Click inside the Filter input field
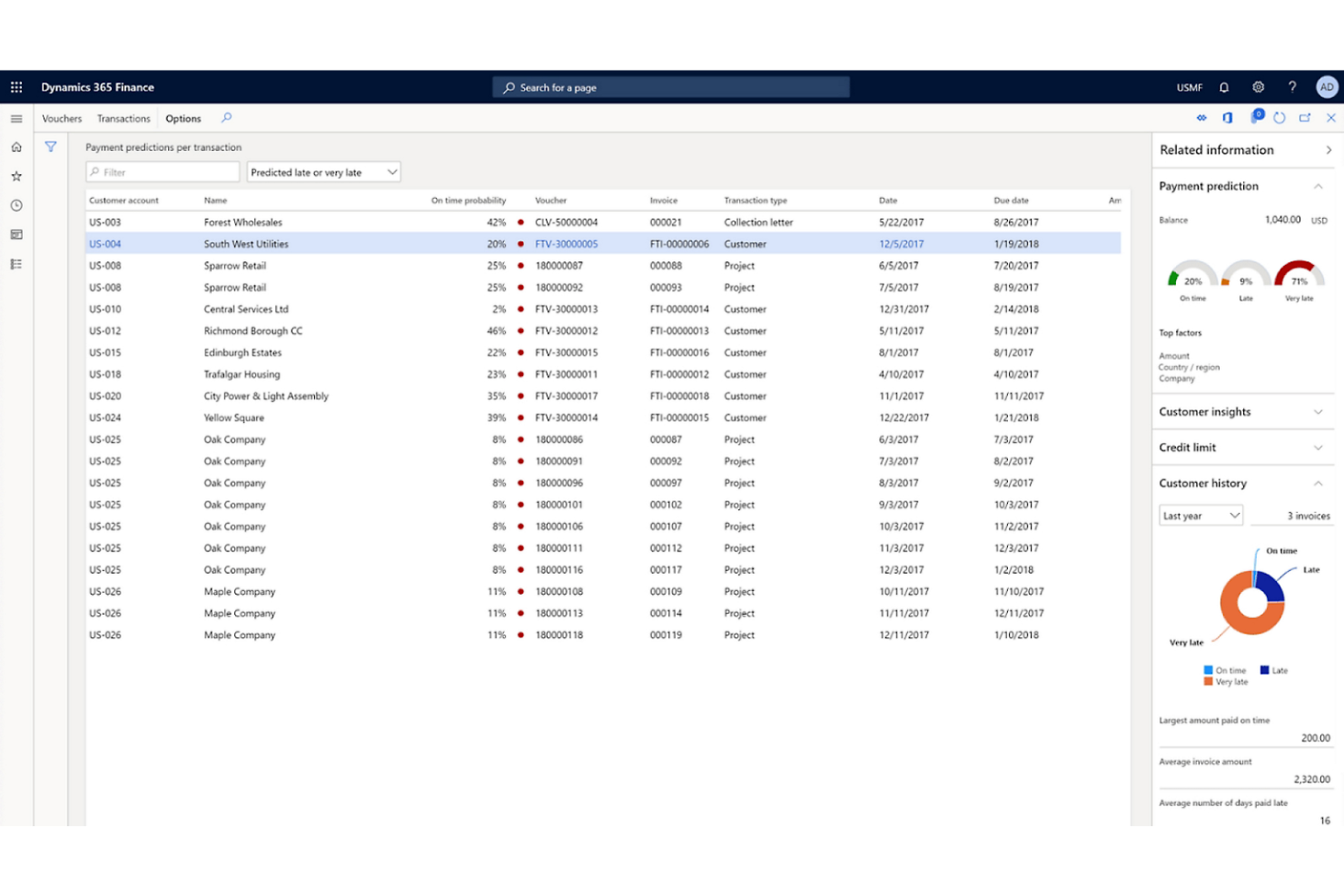 point(162,172)
